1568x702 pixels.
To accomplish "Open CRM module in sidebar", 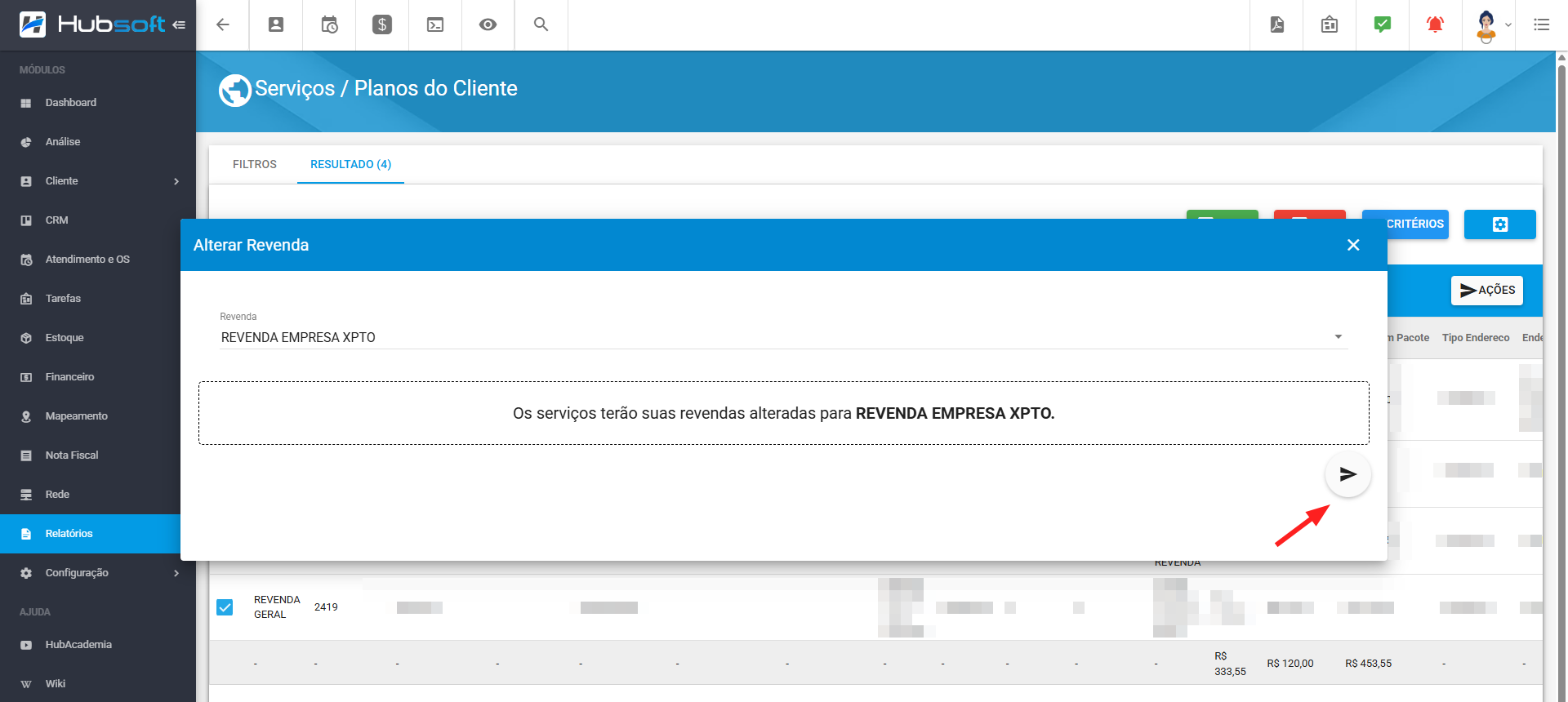I will 90,220.
